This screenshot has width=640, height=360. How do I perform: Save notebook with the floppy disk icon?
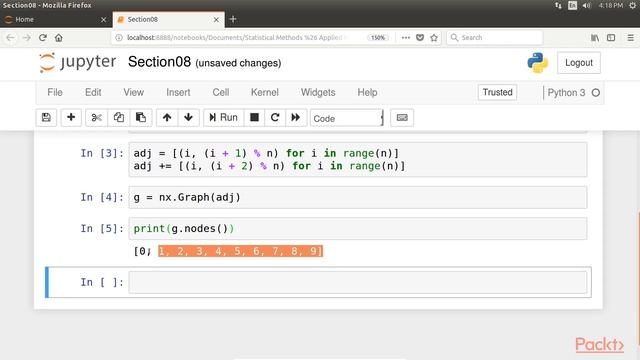(46, 118)
